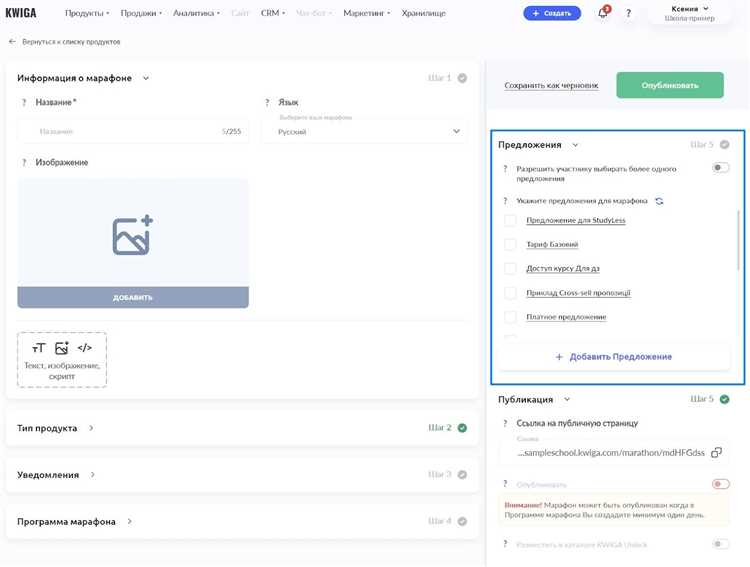Collapse Информация о марафоне section
Screen dimensions: 750x567
146,78
